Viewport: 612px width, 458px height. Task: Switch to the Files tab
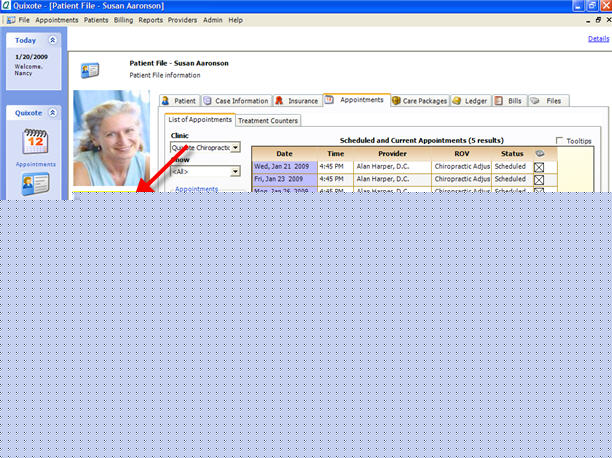[x=548, y=101]
